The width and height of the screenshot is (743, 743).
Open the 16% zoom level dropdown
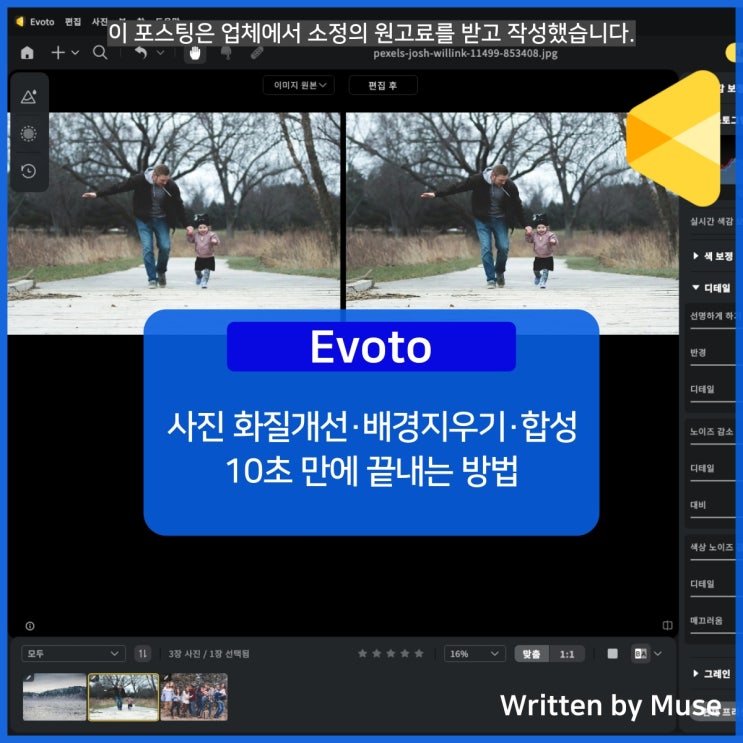pos(474,654)
